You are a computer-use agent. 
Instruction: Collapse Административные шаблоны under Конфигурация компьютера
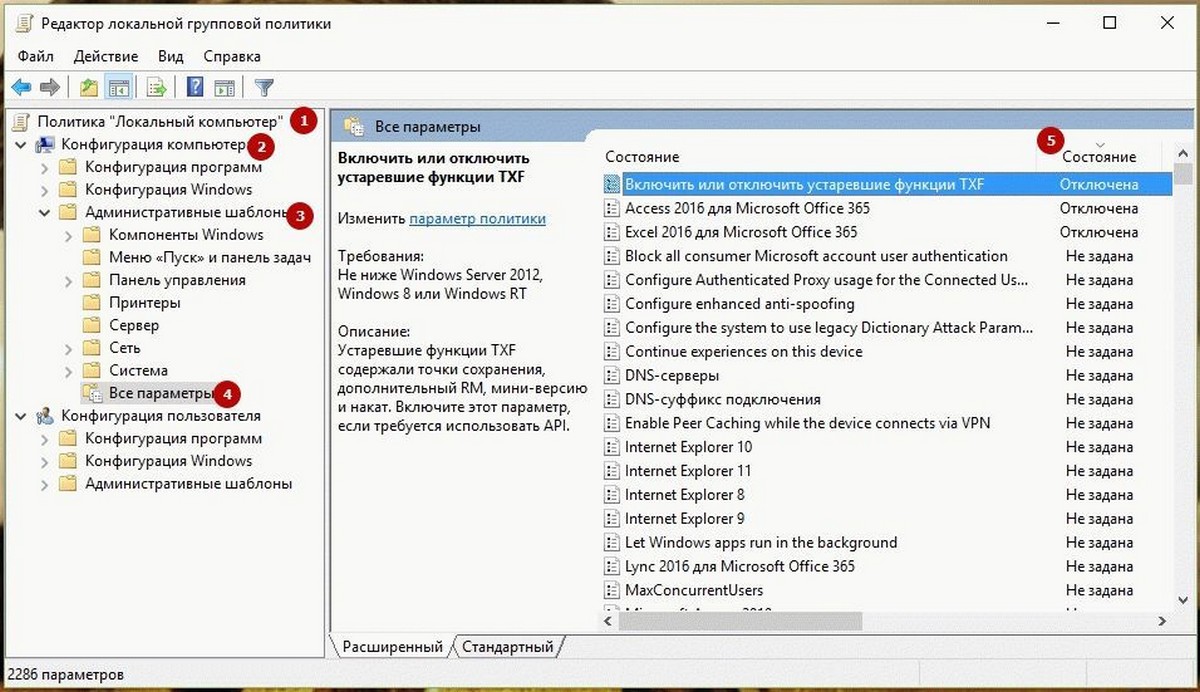coord(45,212)
